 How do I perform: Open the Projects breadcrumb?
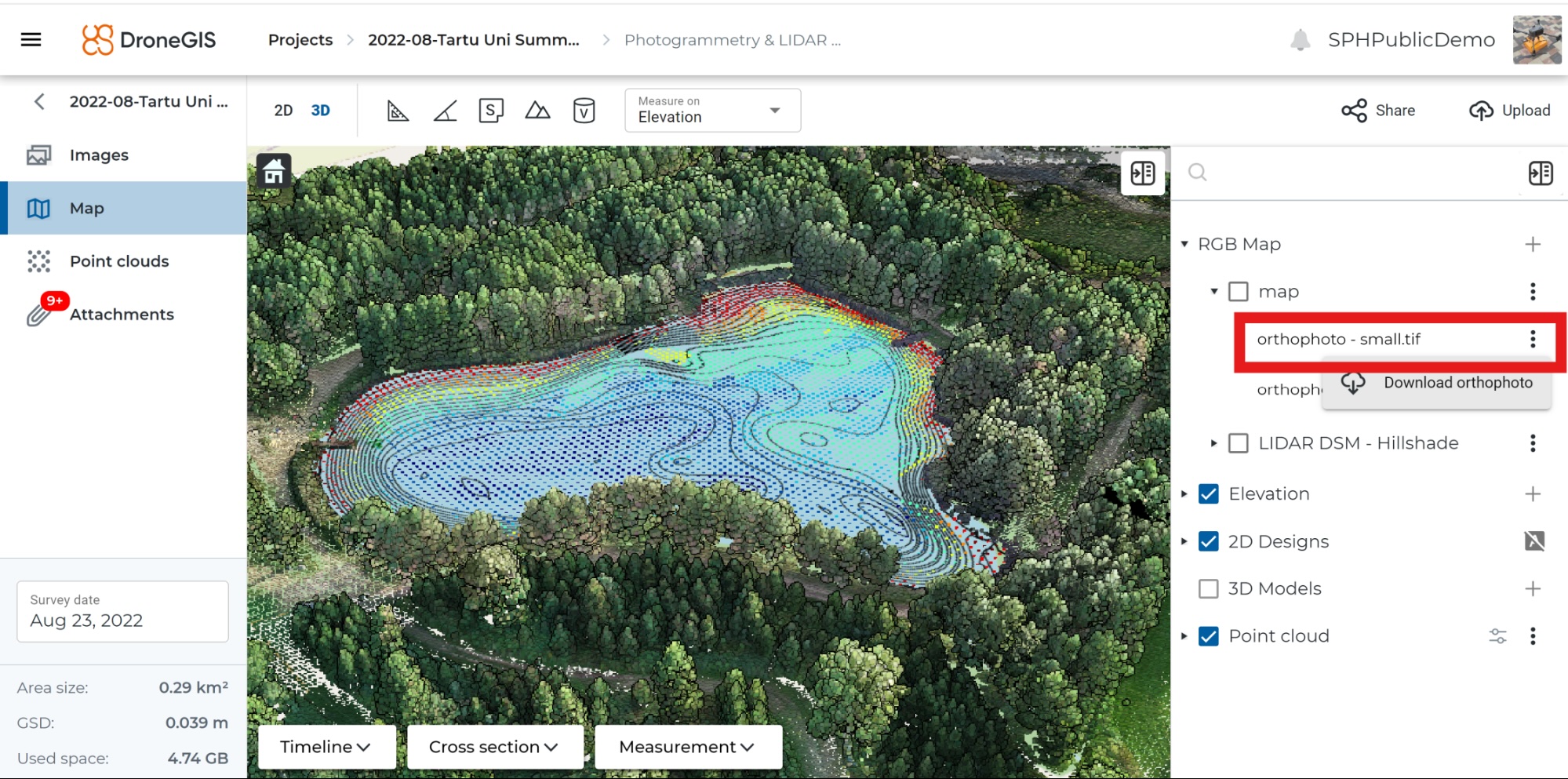pos(300,40)
